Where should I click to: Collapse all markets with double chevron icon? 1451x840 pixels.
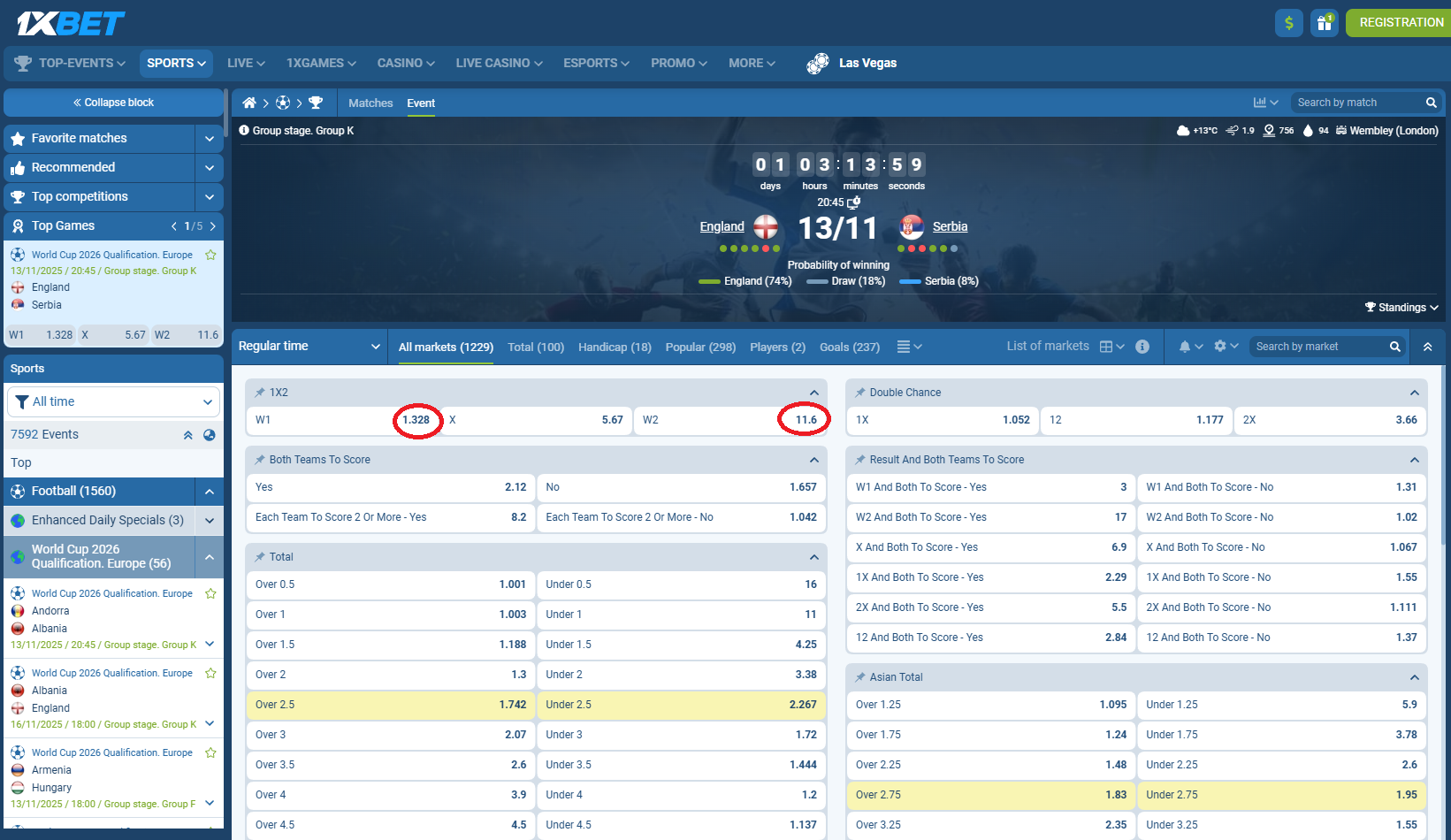tap(1427, 346)
